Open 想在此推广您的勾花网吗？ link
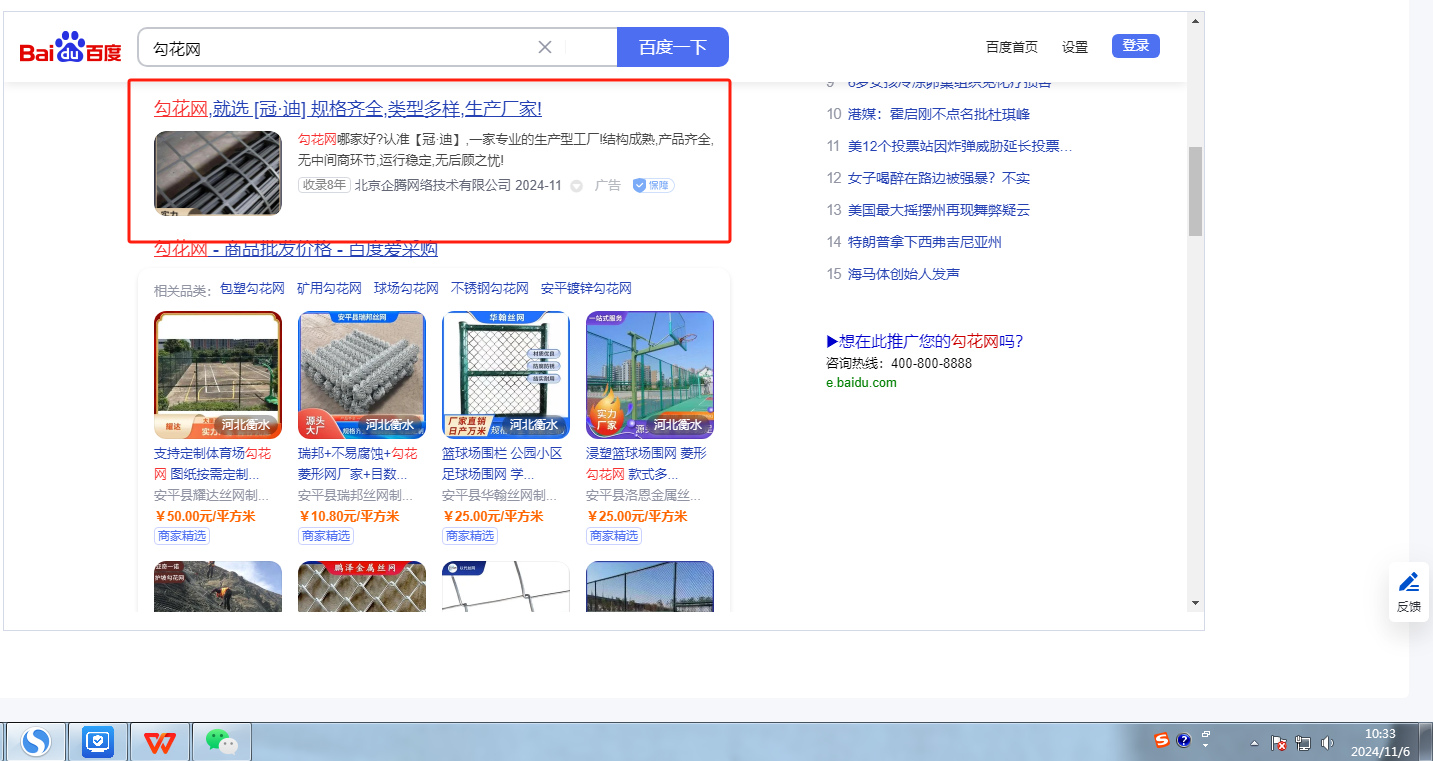The image size is (1433, 761). (x=925, y=341)
